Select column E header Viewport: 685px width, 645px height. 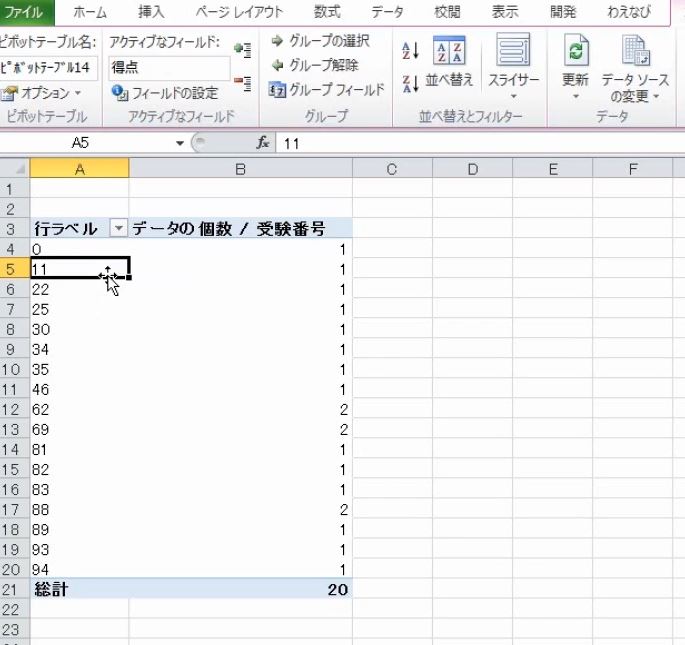point(553,169)
